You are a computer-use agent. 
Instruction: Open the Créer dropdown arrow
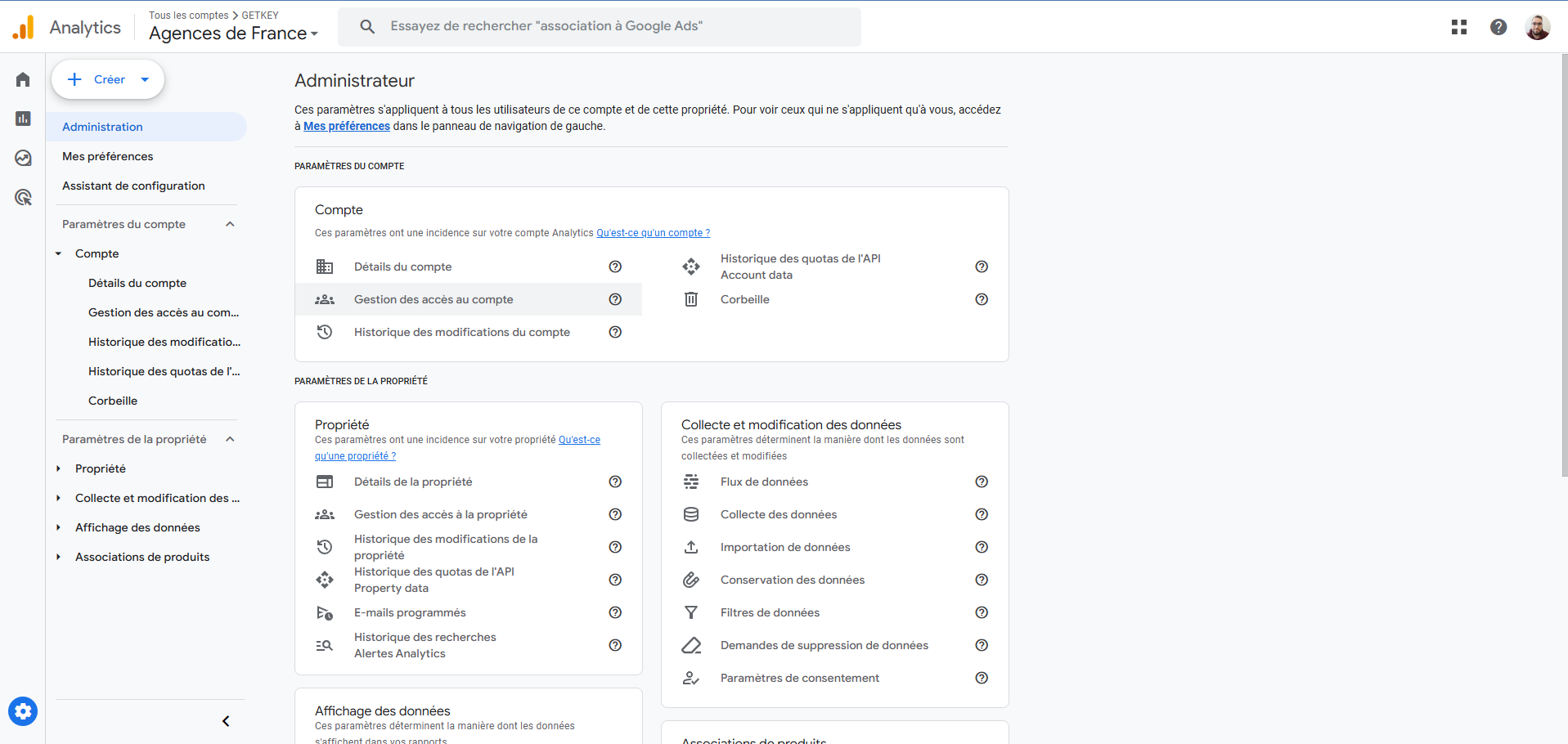point(144,79)
